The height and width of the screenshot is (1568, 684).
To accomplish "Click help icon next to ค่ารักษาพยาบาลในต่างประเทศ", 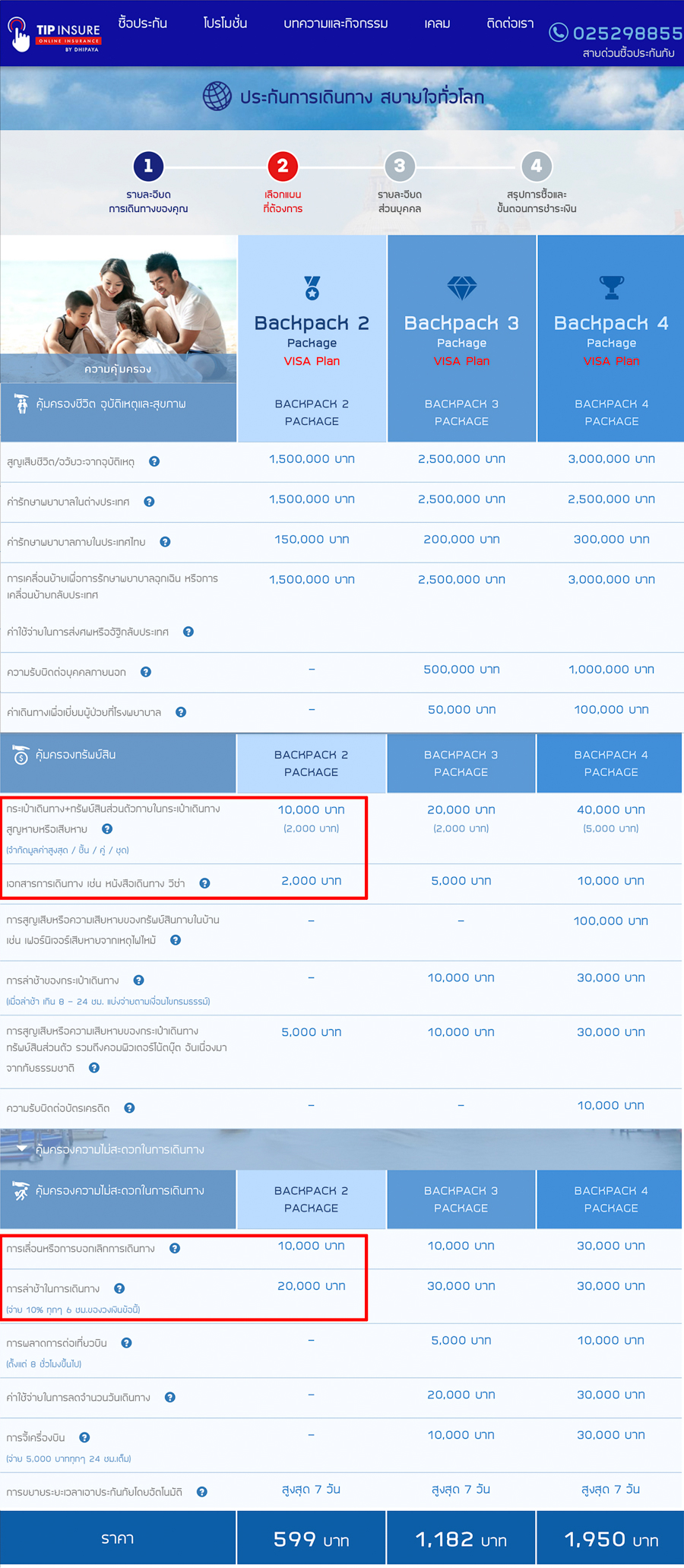I will 149,502.
